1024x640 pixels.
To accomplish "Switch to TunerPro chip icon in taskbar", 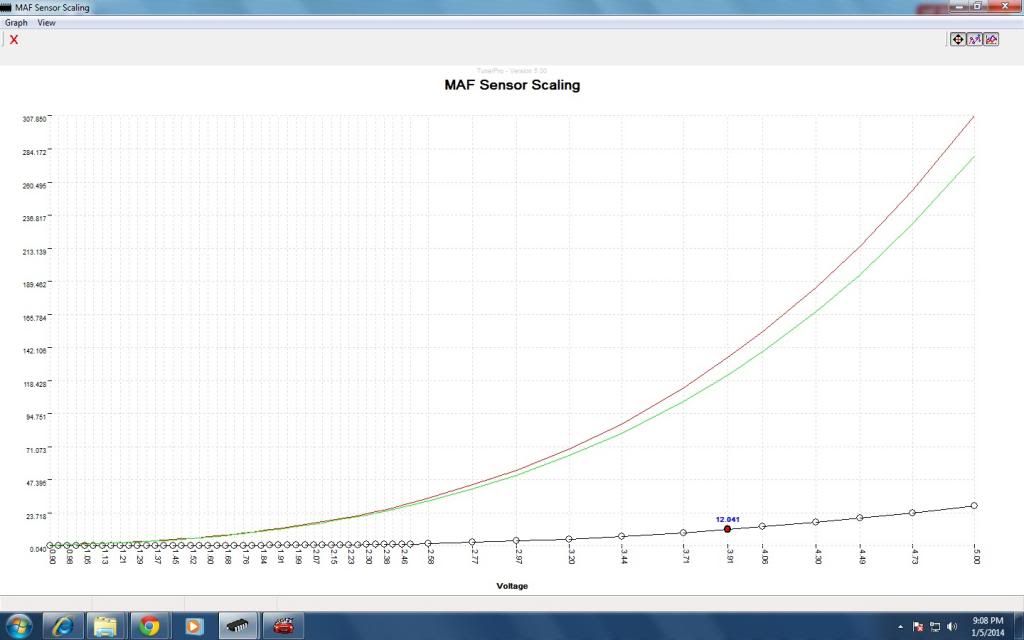I will click(x=238, y=626).
